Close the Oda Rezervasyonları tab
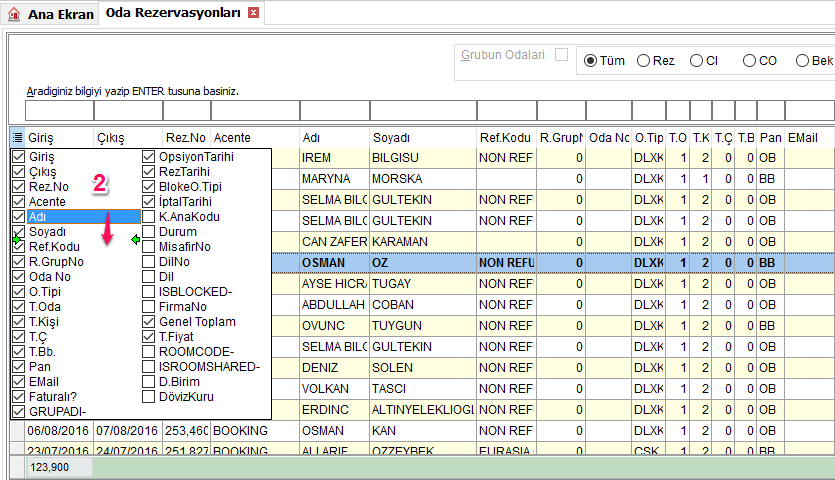The width and height of the screenshot is (835, 480). [254, 13]
